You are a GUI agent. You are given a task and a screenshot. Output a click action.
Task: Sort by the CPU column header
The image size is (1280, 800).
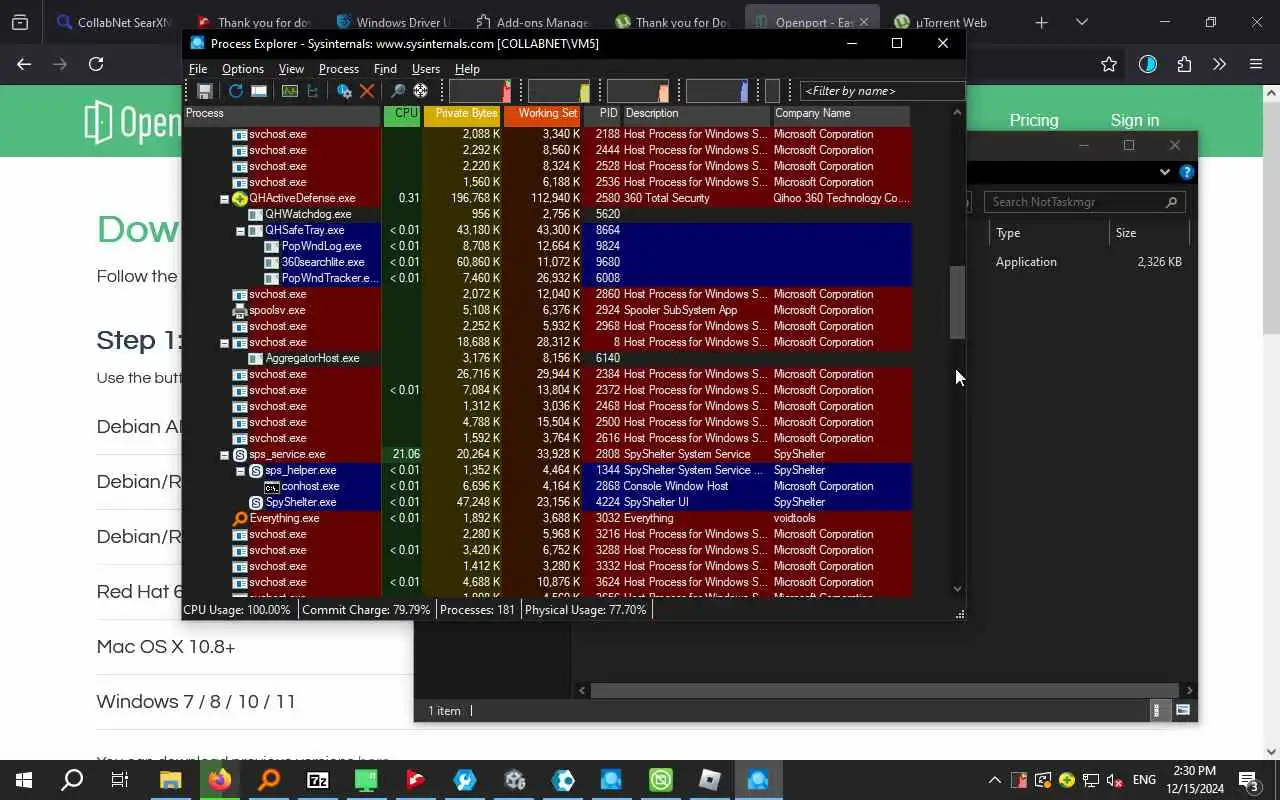(403, 115)
